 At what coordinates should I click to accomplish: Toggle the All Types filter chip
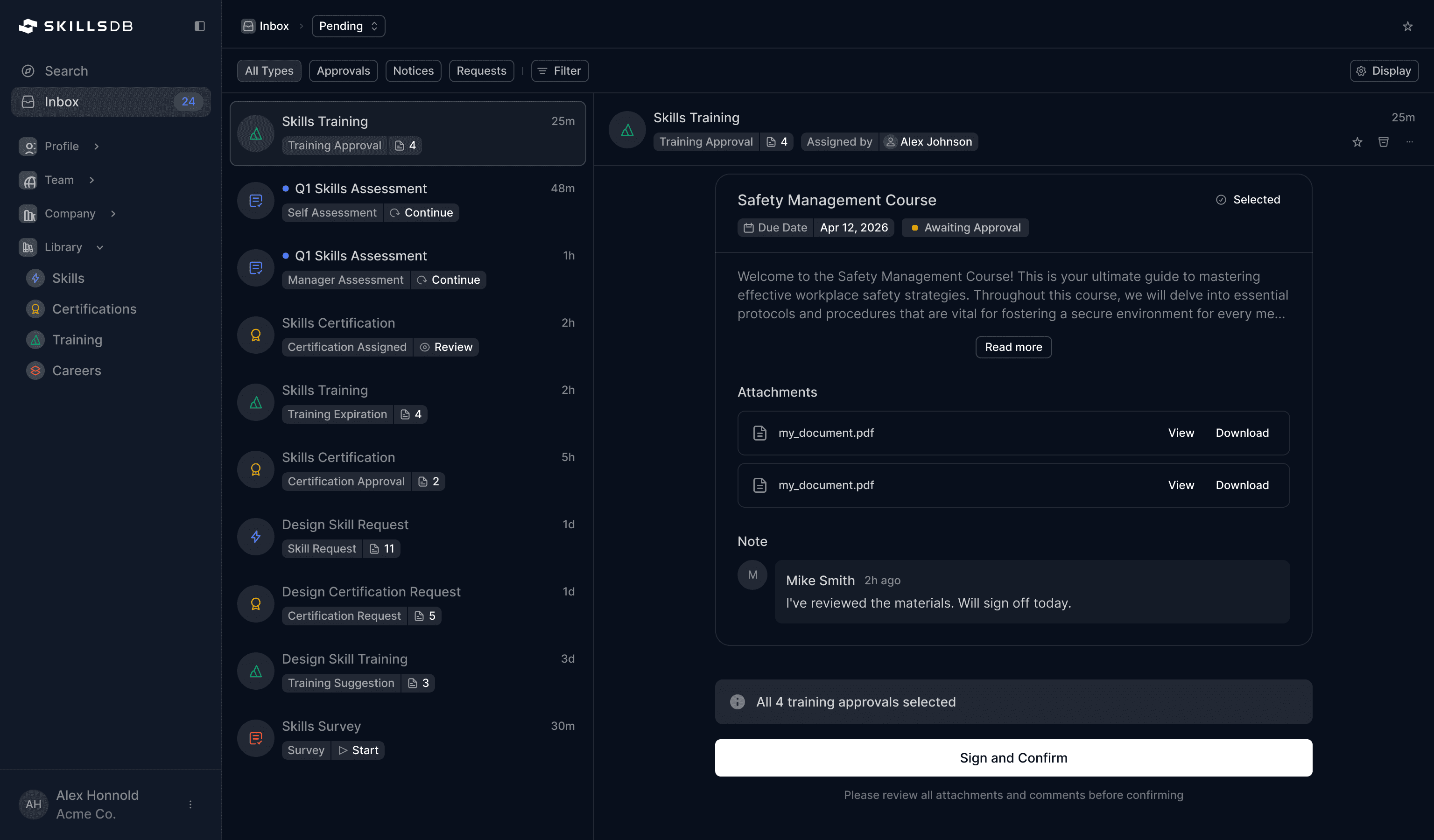tap(268, 71)
